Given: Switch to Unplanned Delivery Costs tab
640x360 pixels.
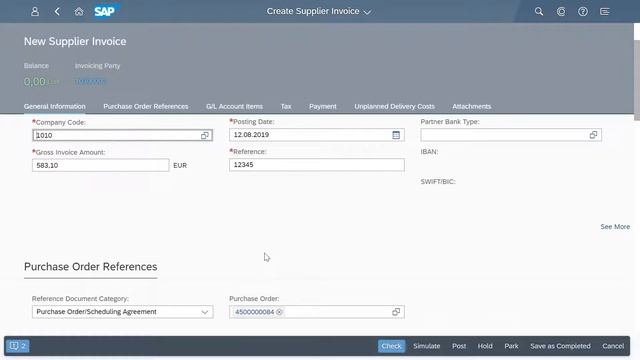Looking at the screenshot, I should tap(394, 107).
